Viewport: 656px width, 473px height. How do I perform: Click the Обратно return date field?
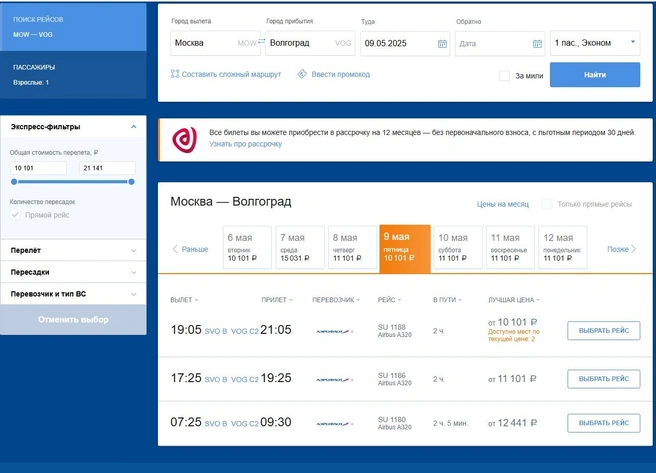point(500,43)
